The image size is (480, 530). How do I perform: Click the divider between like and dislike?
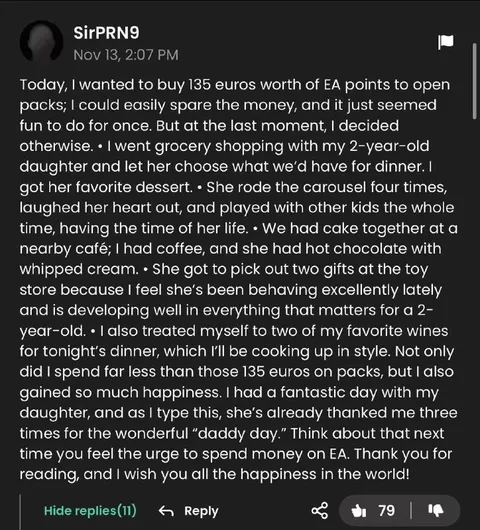click(x=411, y=510)
